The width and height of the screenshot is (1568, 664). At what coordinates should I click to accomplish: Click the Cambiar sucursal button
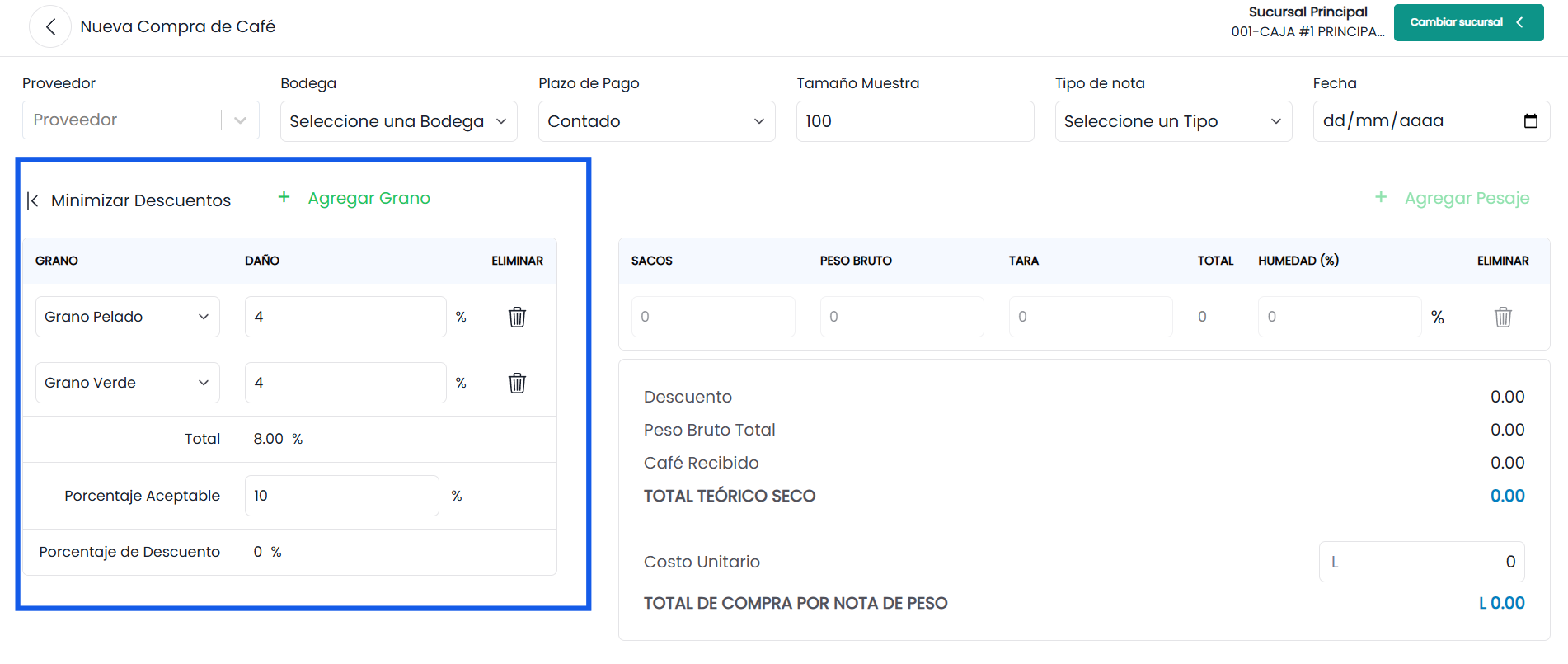coord(1468,22)
